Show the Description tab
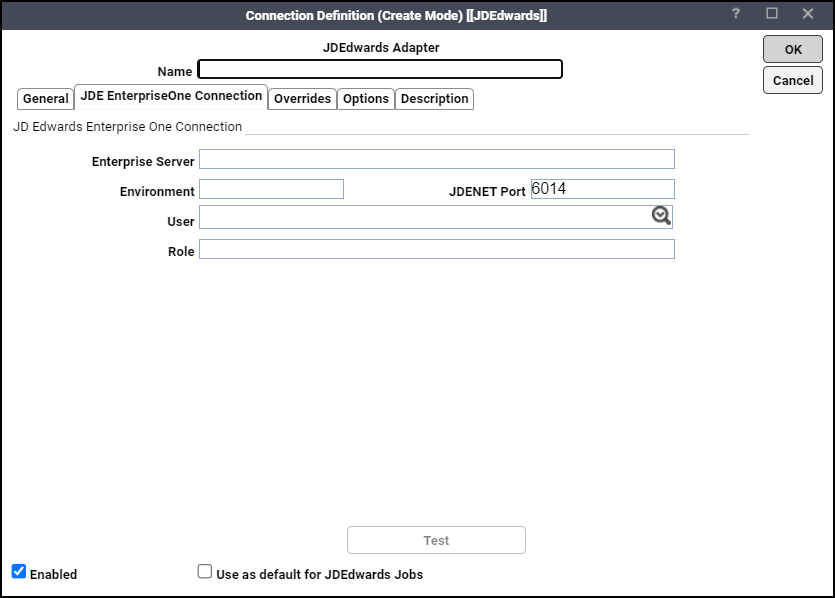The width and height of the screenshot is (835, 598). coord(435,99)
